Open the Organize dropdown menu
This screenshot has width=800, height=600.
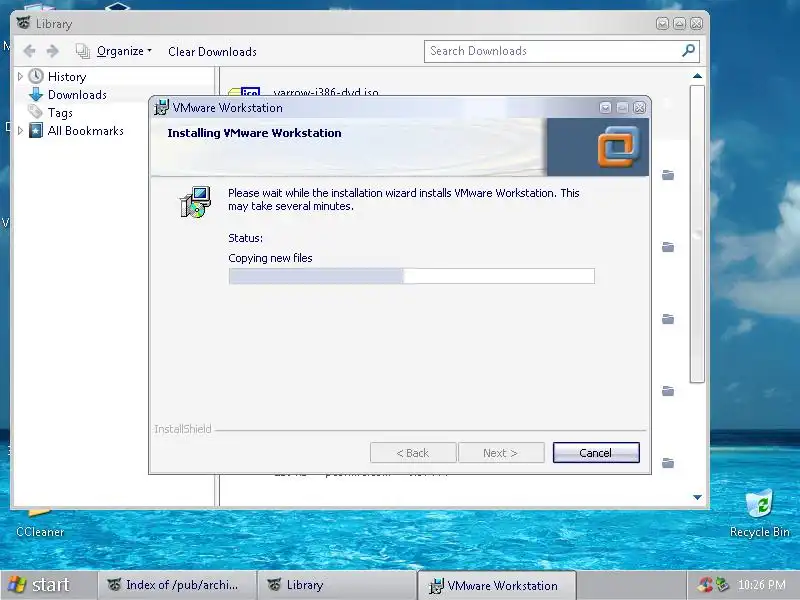(x=124, y=51)
